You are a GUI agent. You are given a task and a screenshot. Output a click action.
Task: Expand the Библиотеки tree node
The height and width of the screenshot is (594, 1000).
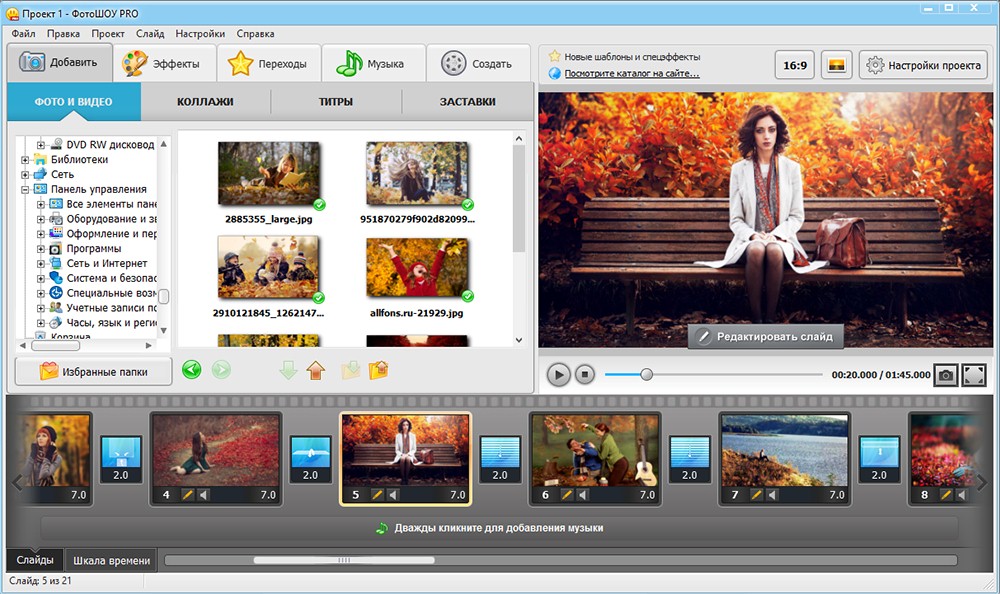tap(26, 160)
